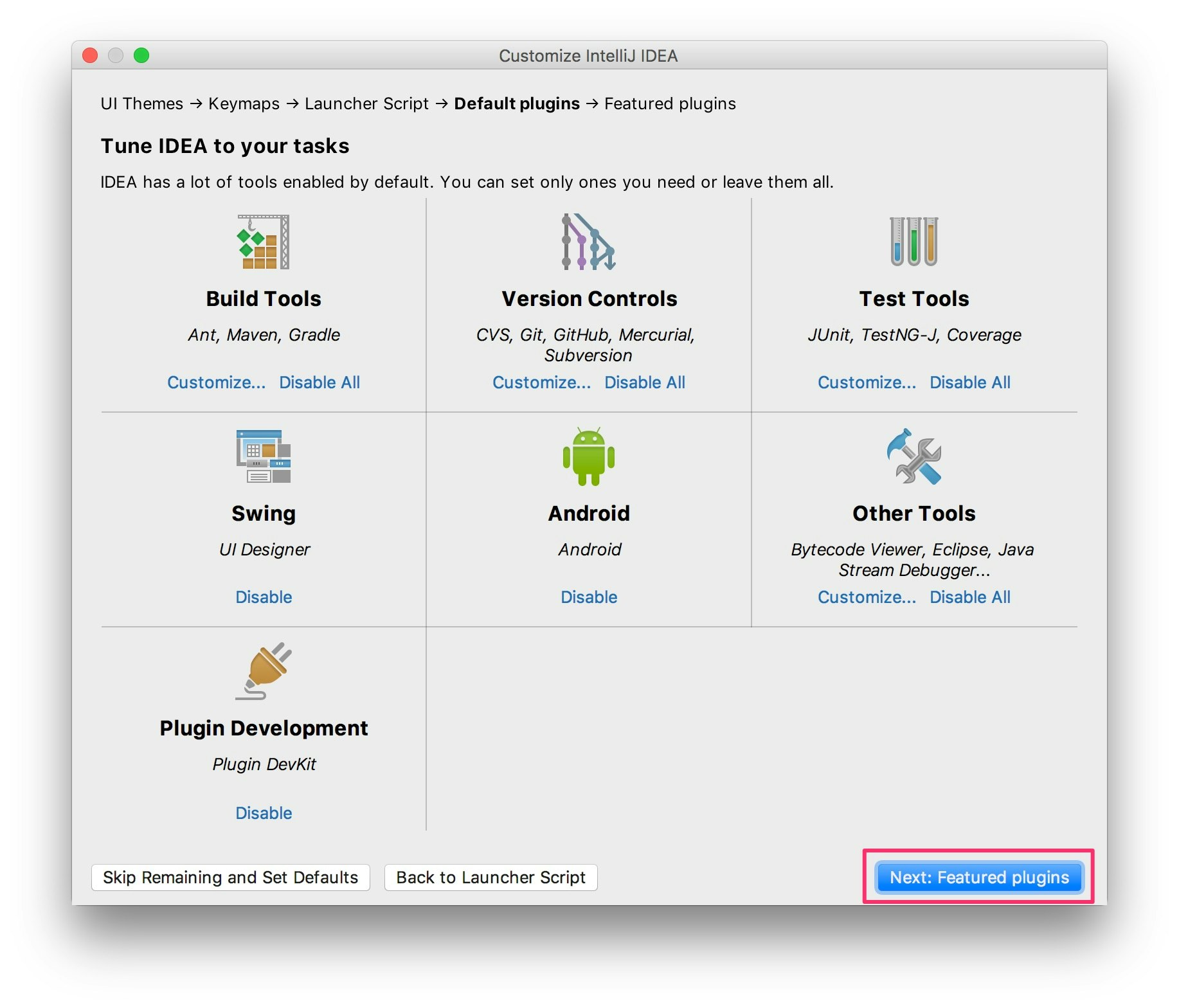Viewport: 1179px width, 1008px height.
Task: Click the Featured plugins breadcrumb step
Action: (670, 104)
